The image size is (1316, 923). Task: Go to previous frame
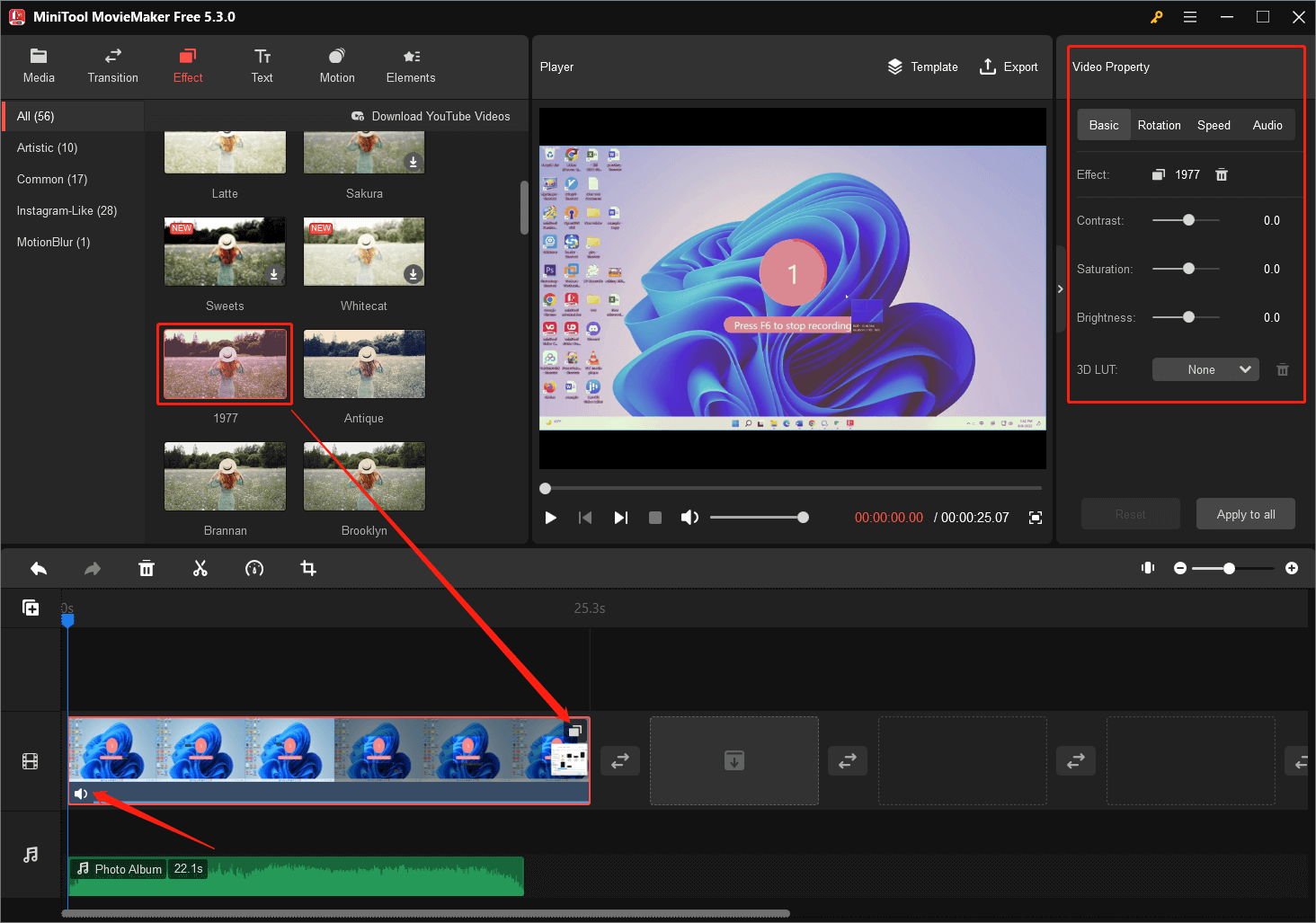(585, 518)
